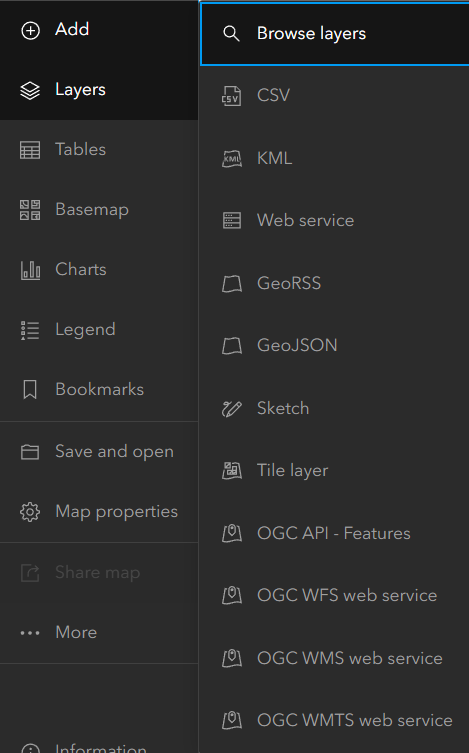Open the Layers stack icon
Viewport: 469px width, 753px height.
pyautogui.click(x=30, y=90)
